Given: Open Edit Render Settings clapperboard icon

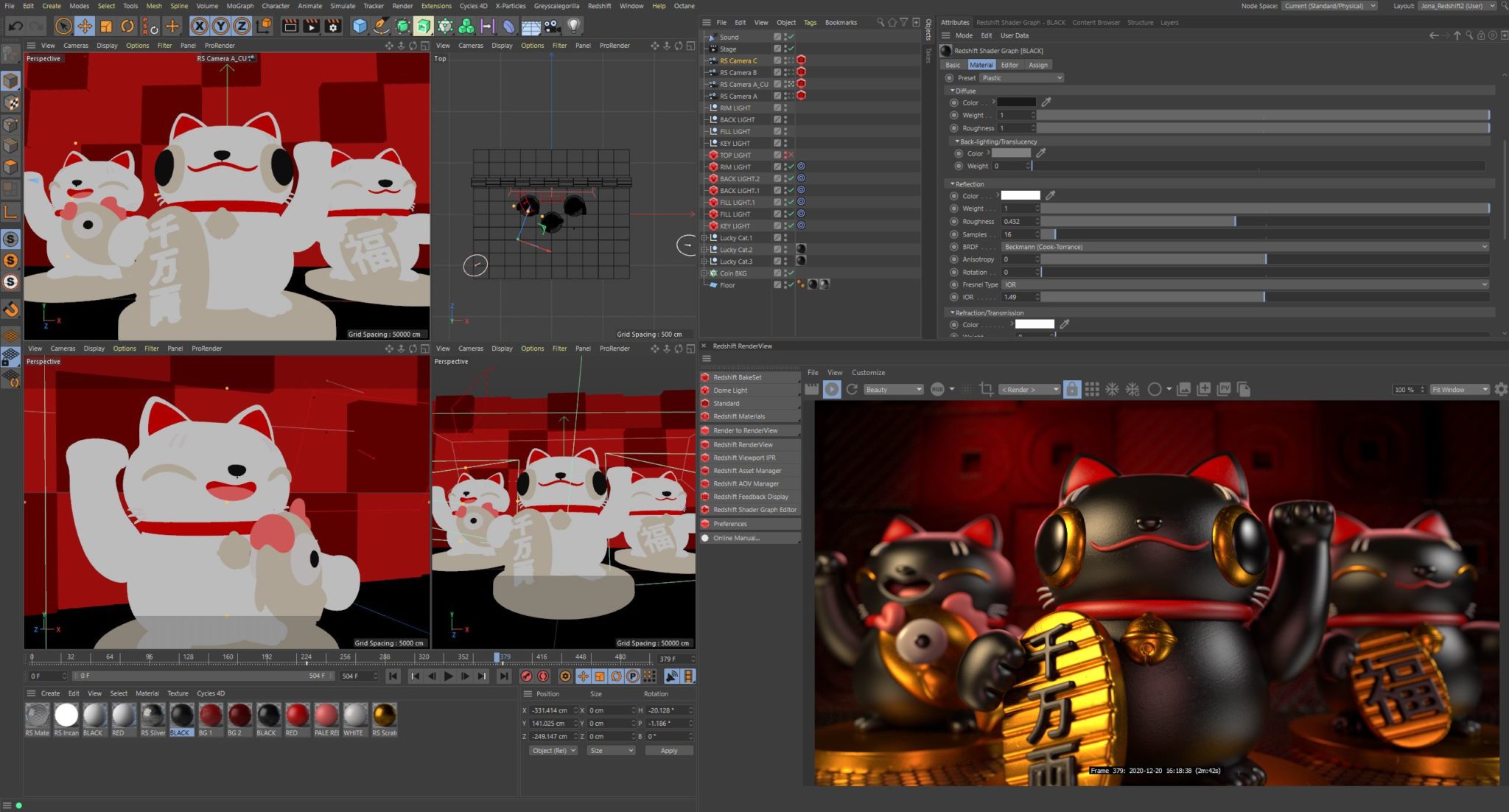Looking at the screenshot, I should point(333,27).
